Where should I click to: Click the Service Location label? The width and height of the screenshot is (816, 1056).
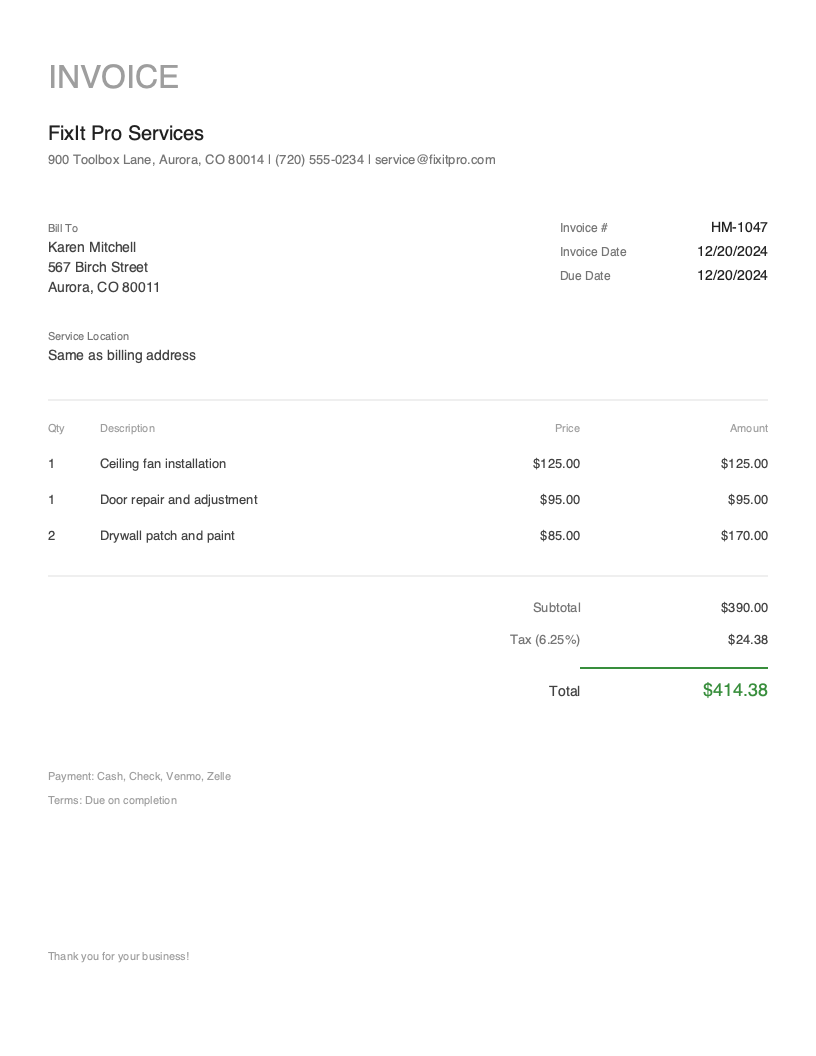pos(88,336)
